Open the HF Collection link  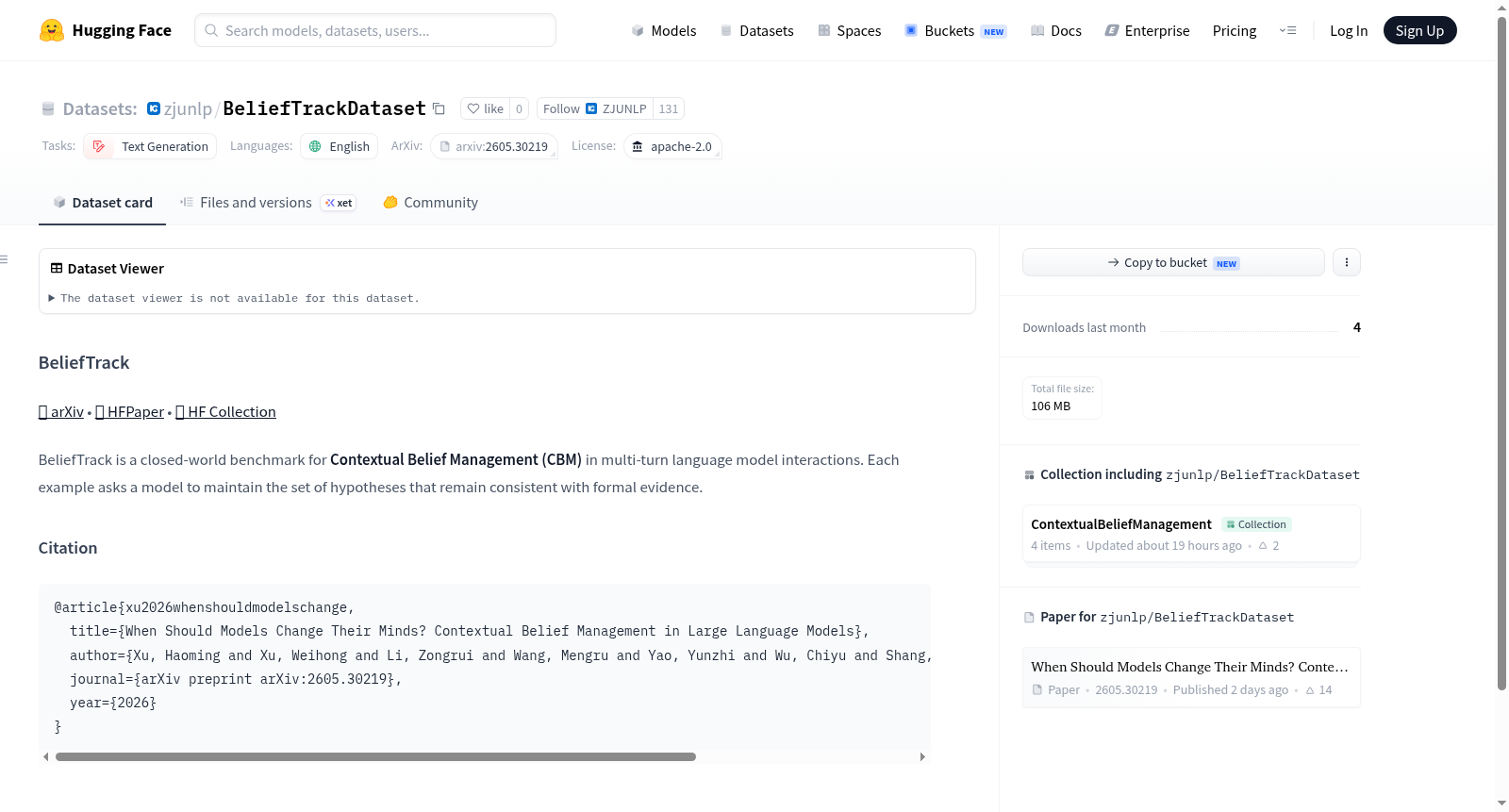226,412
